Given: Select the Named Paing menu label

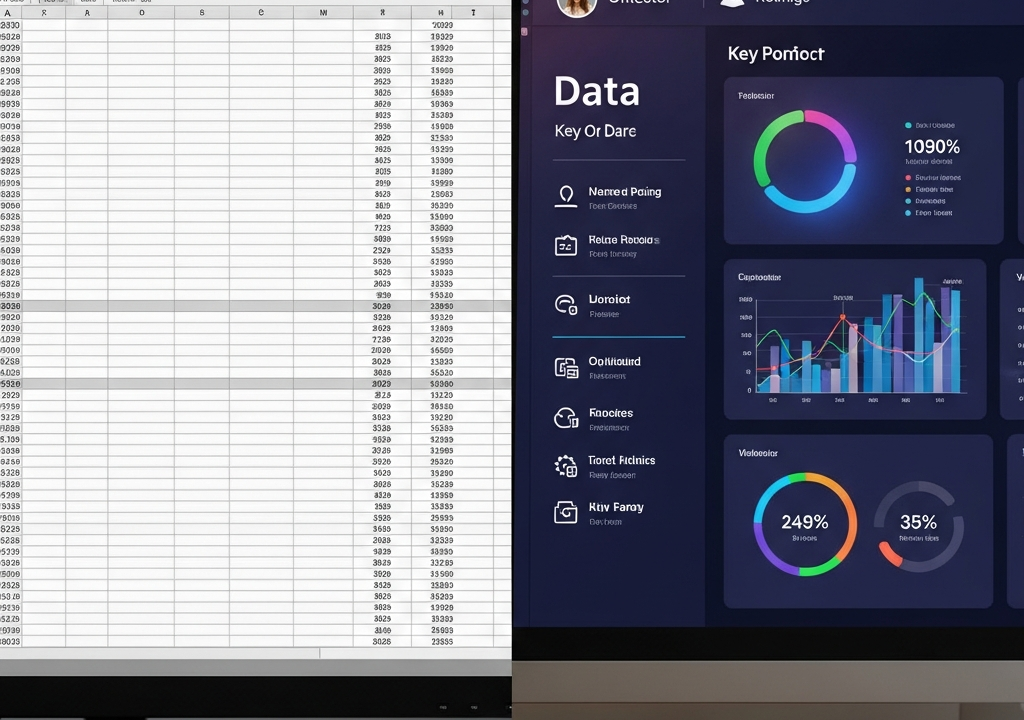Looking at the screenshot, I should tap(624, 191).
